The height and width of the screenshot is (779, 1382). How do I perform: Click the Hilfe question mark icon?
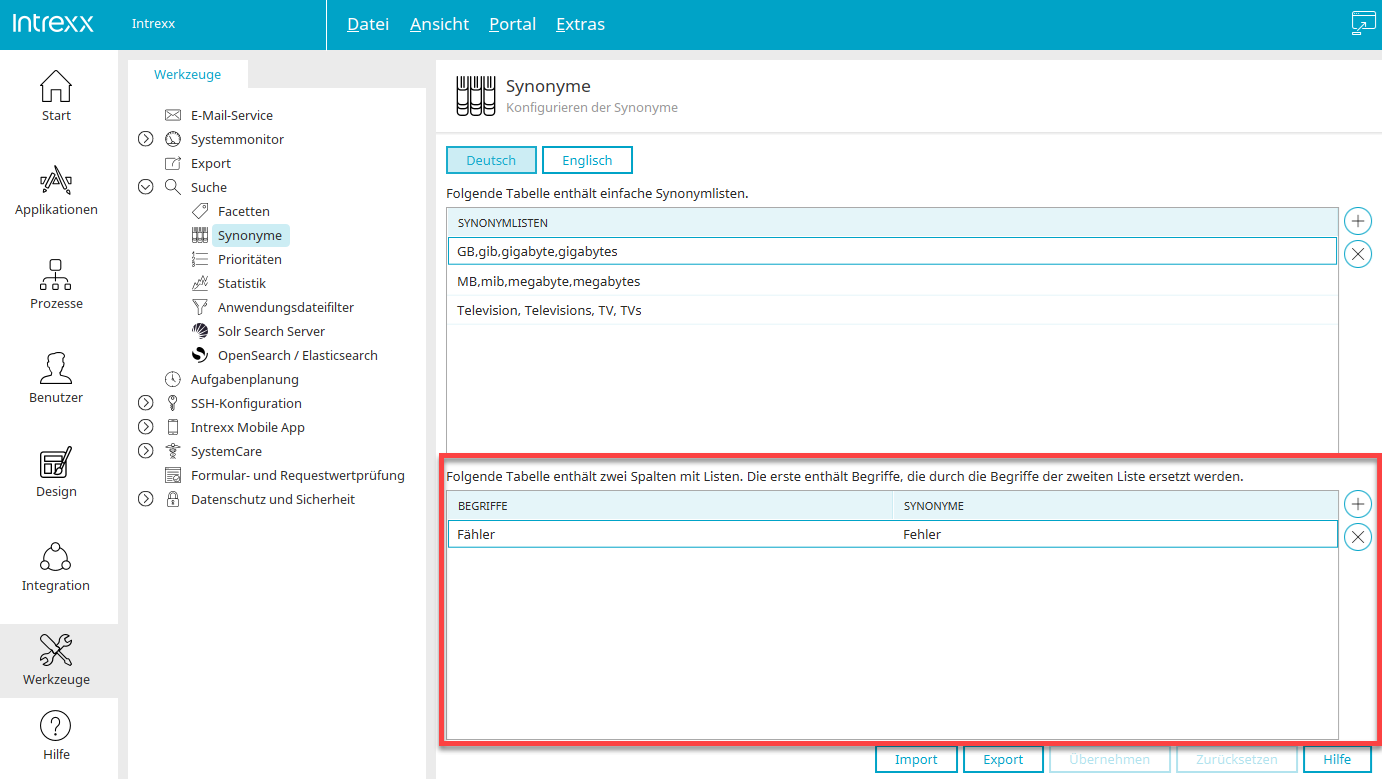(56, 727)
